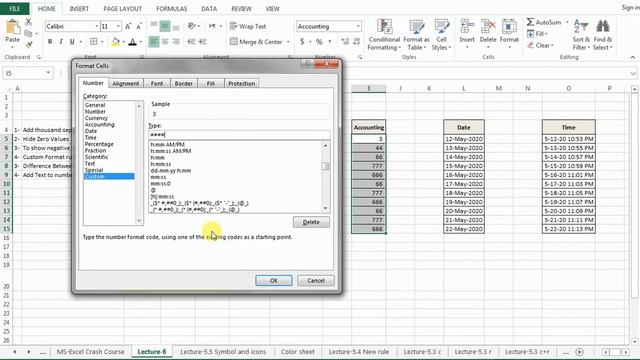Toggle Italic formatting

click(x=61, y=42)
